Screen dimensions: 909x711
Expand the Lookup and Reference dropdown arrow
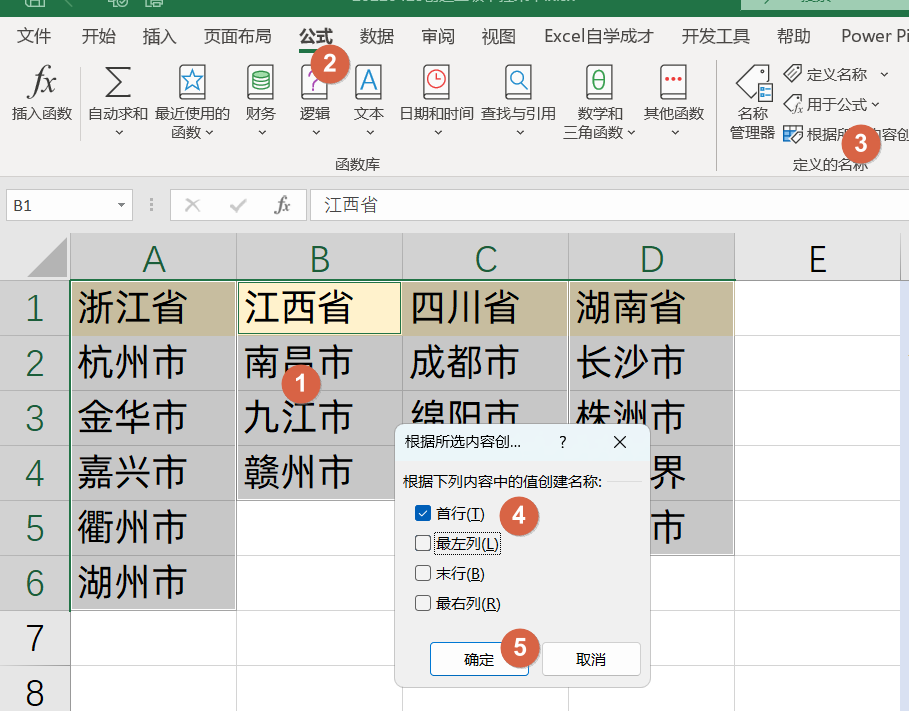pos(520,133)
